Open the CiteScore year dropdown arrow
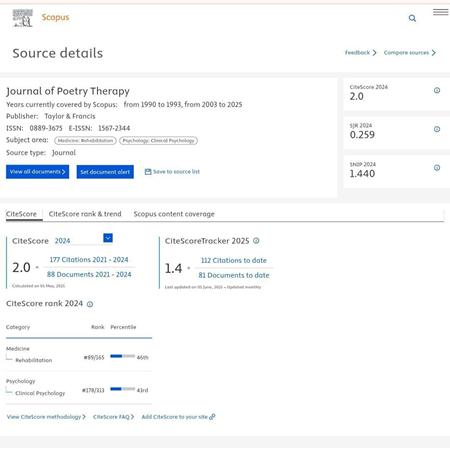The image size is (450, 450). [x=108, y=238]
